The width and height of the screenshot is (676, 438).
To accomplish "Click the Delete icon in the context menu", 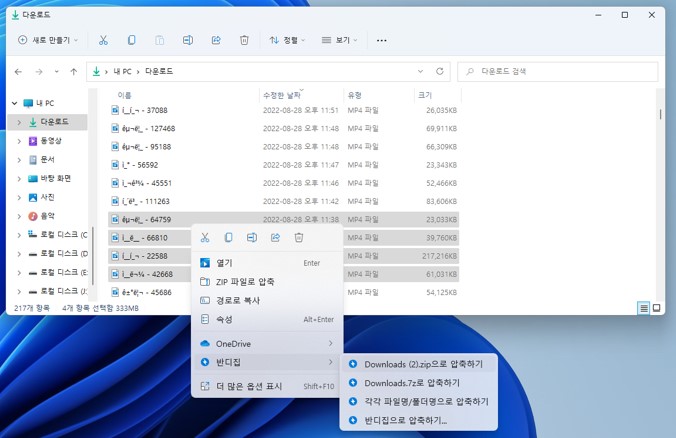I will tap(299, 238).
